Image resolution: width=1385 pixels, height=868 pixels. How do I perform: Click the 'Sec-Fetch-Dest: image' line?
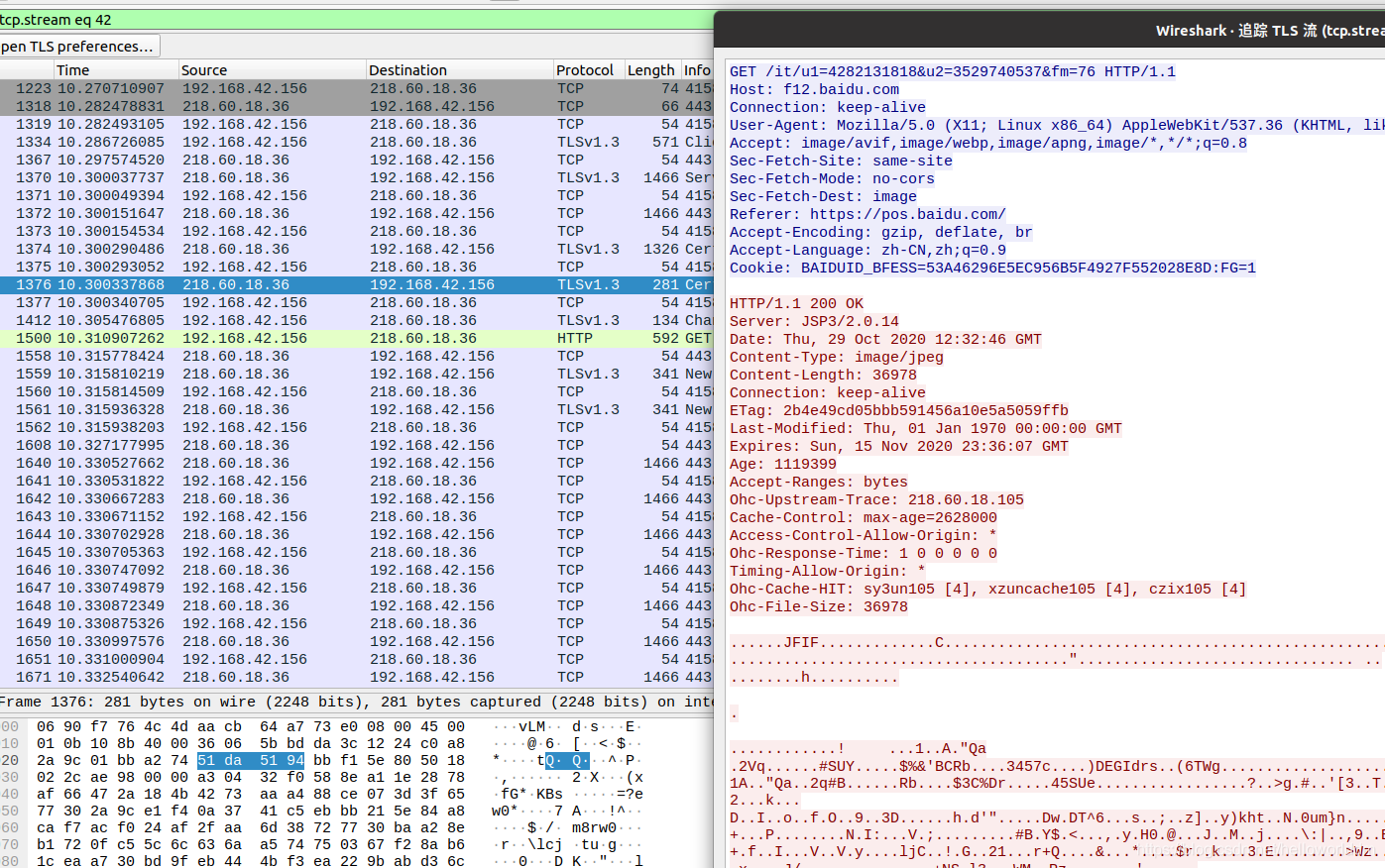824,196
